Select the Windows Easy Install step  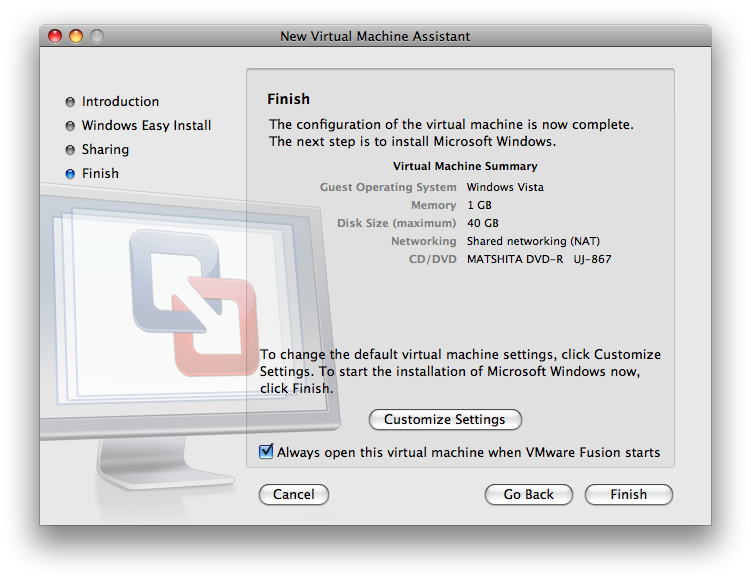click(146, 125)
